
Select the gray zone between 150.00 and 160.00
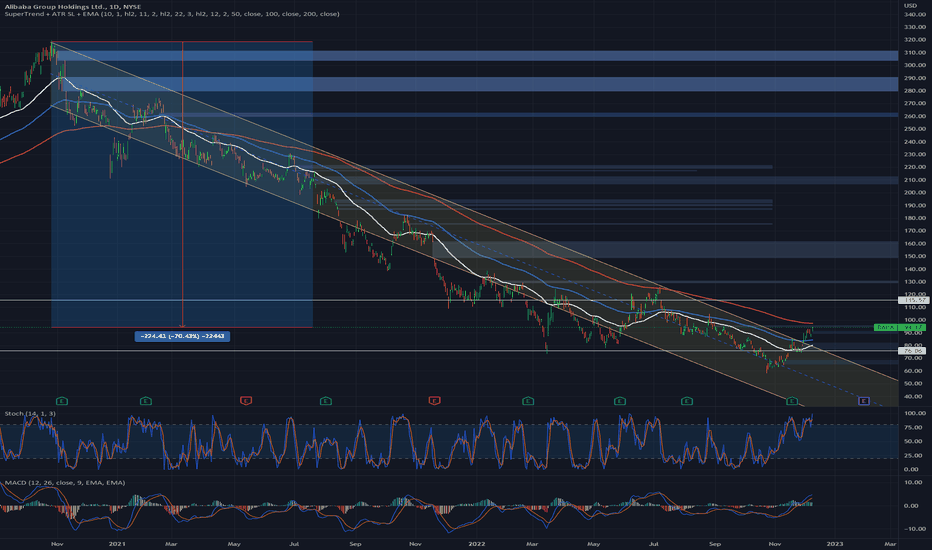(x=666, y=250)
